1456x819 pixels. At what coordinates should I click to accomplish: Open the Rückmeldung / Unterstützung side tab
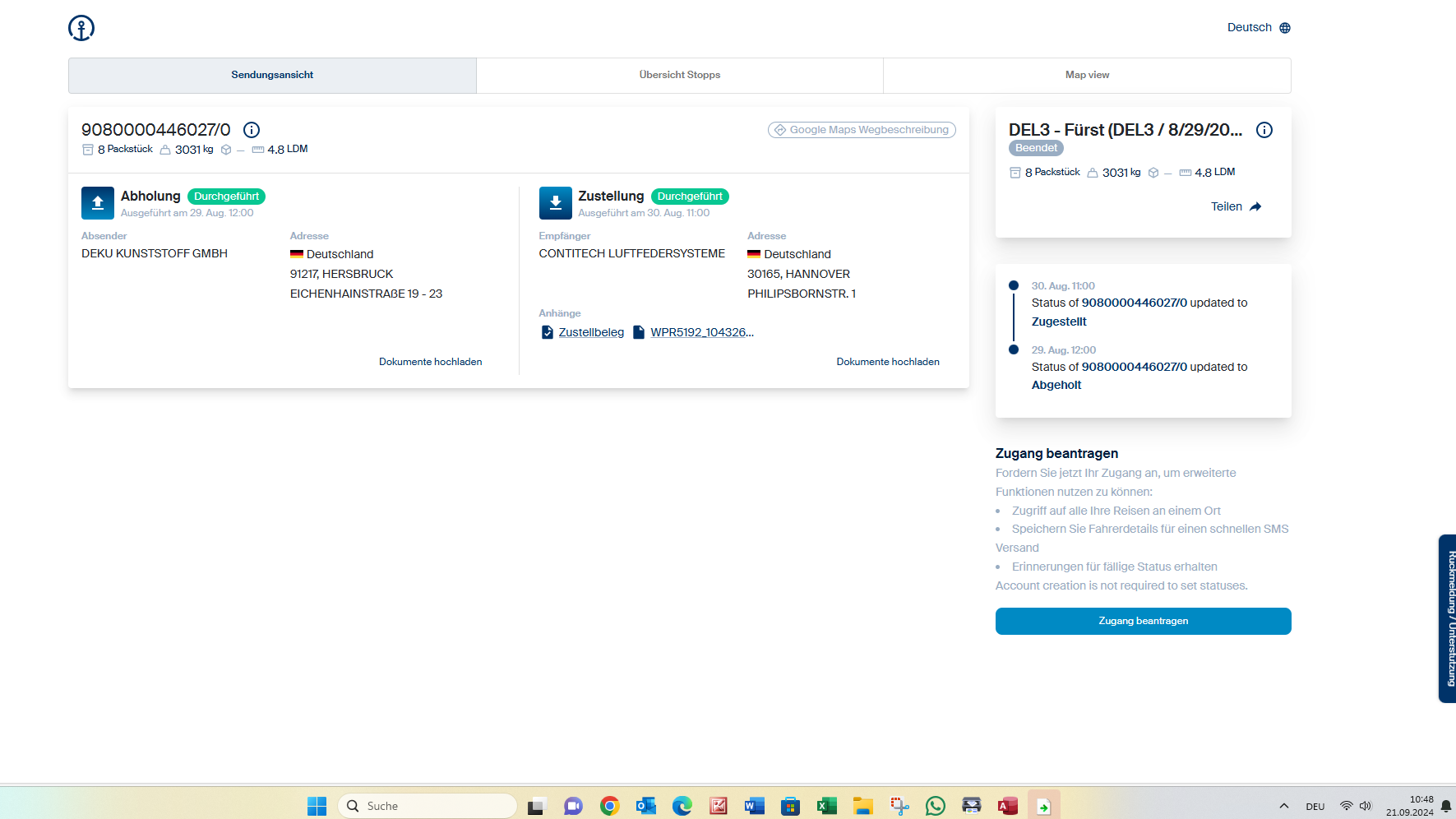coord(1448,618)
